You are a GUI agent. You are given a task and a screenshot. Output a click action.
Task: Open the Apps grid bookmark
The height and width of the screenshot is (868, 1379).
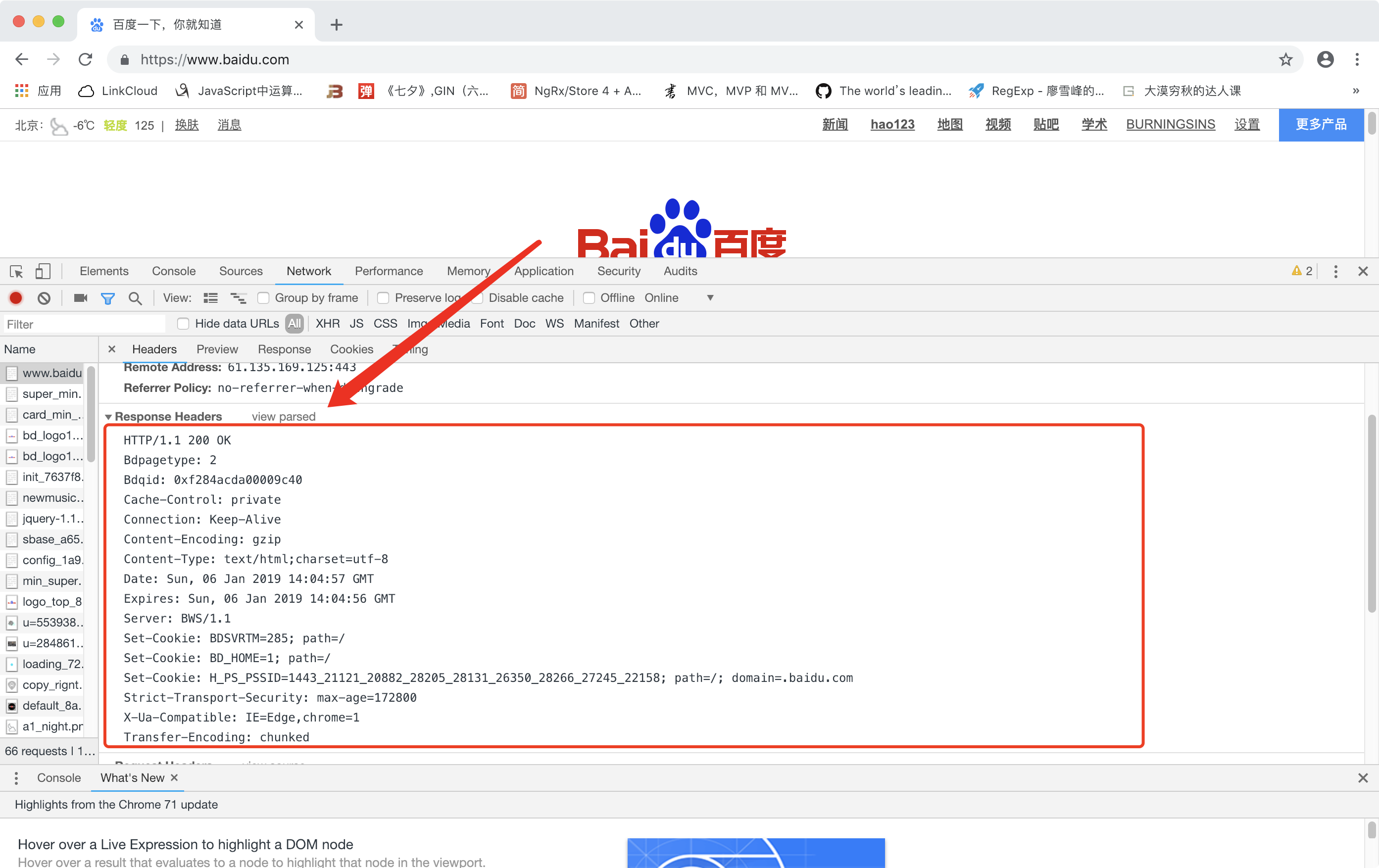[37, 91]
